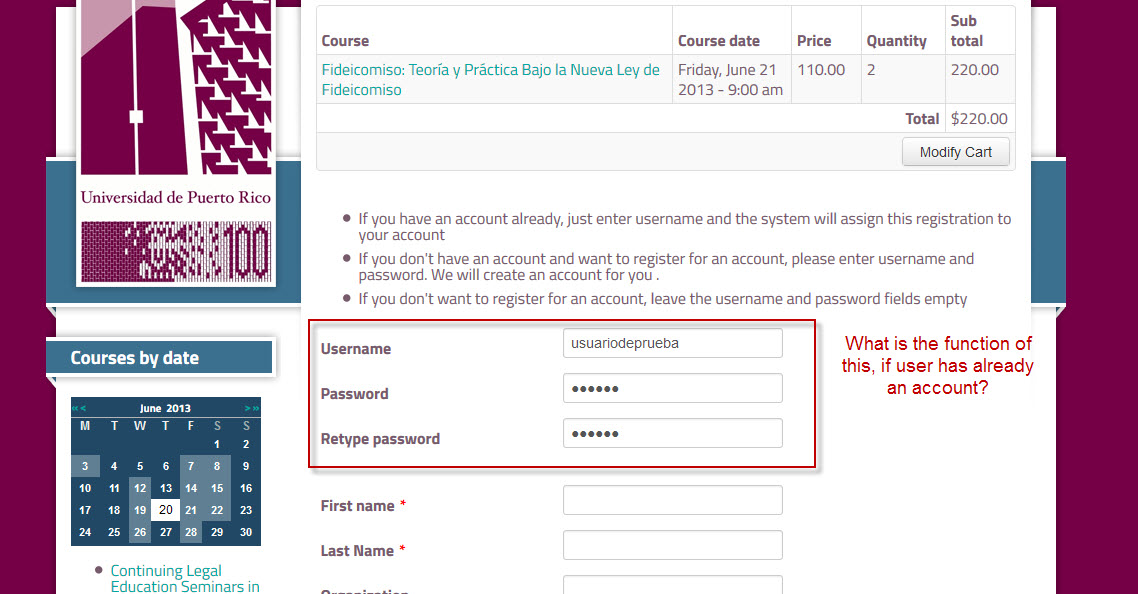Click the Modify Cart button
The image size is (1138, 594).
(955, 152)
